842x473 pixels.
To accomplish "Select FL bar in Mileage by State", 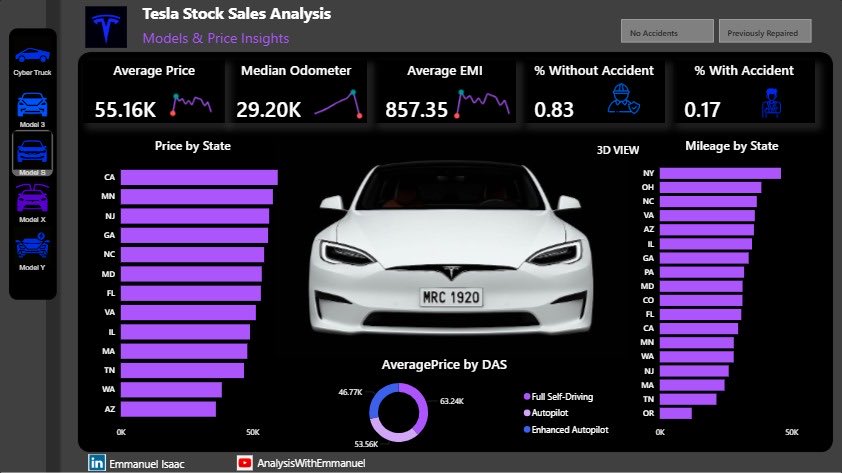I will point(700,315).
